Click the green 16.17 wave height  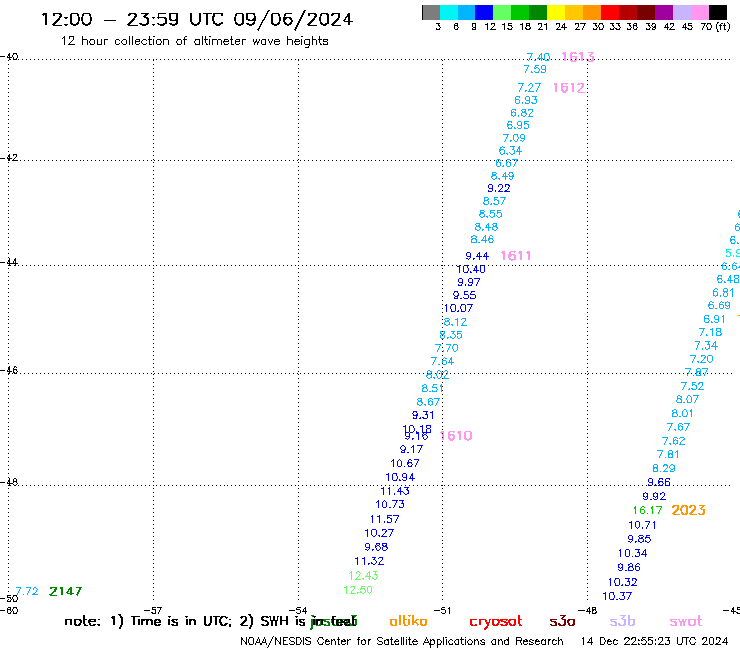click(x=648, y=511)
